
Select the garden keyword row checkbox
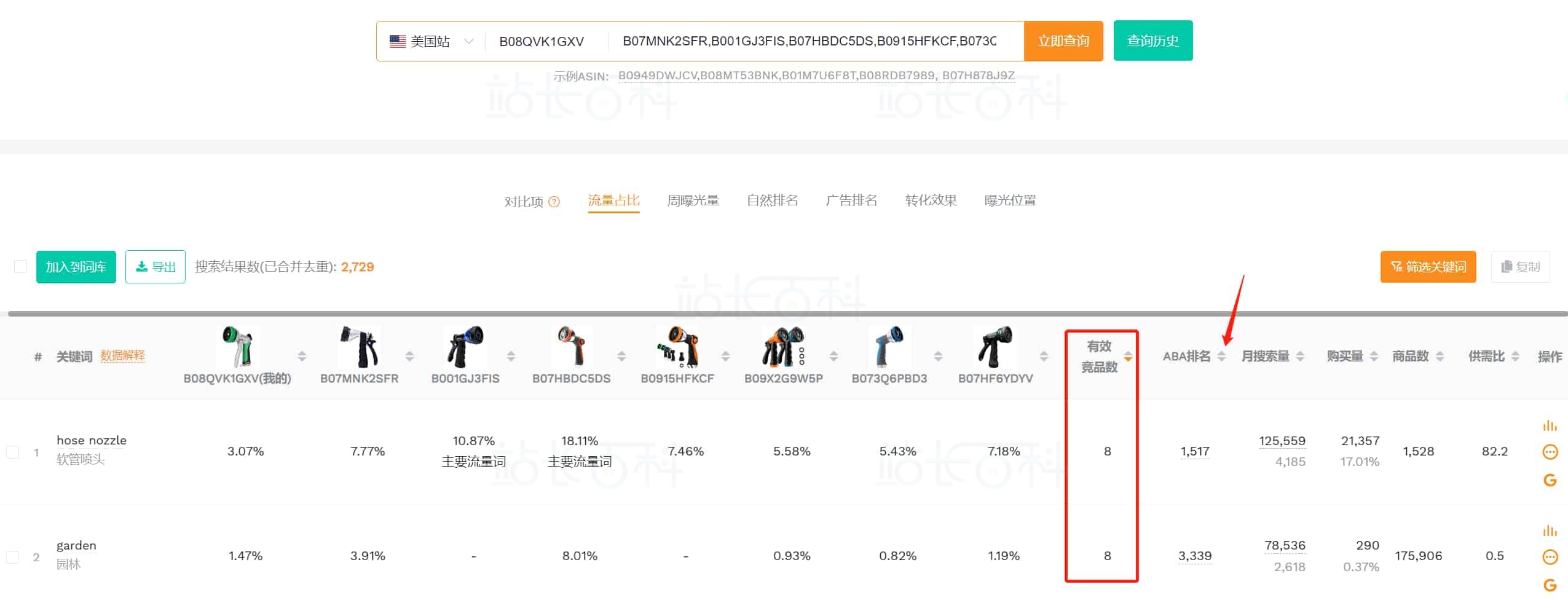click(x=12, y=557)
